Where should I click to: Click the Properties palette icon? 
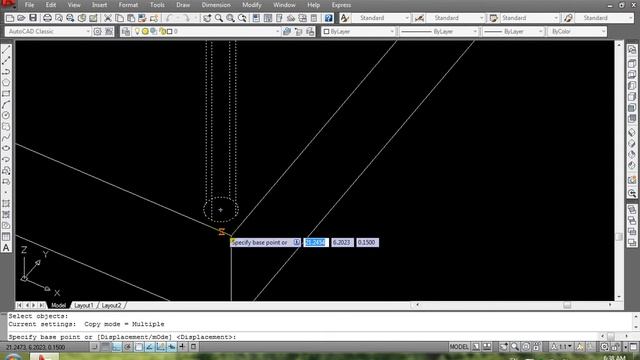click(256, 18)
